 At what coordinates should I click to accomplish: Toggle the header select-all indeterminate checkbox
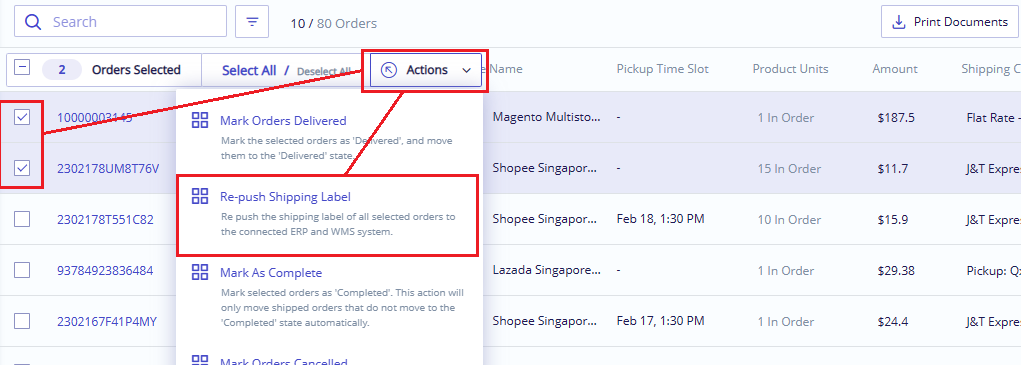[x=22, y=67]
